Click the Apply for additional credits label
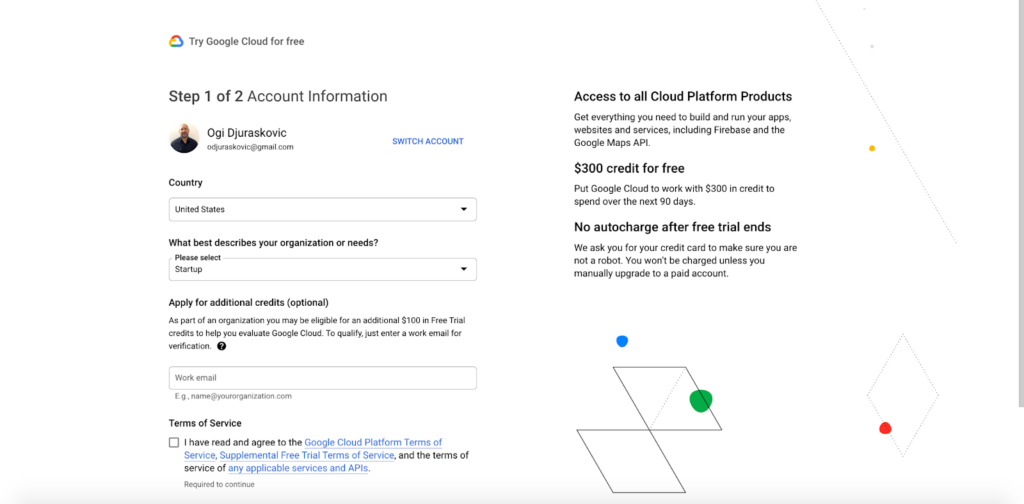 [248, 302]
